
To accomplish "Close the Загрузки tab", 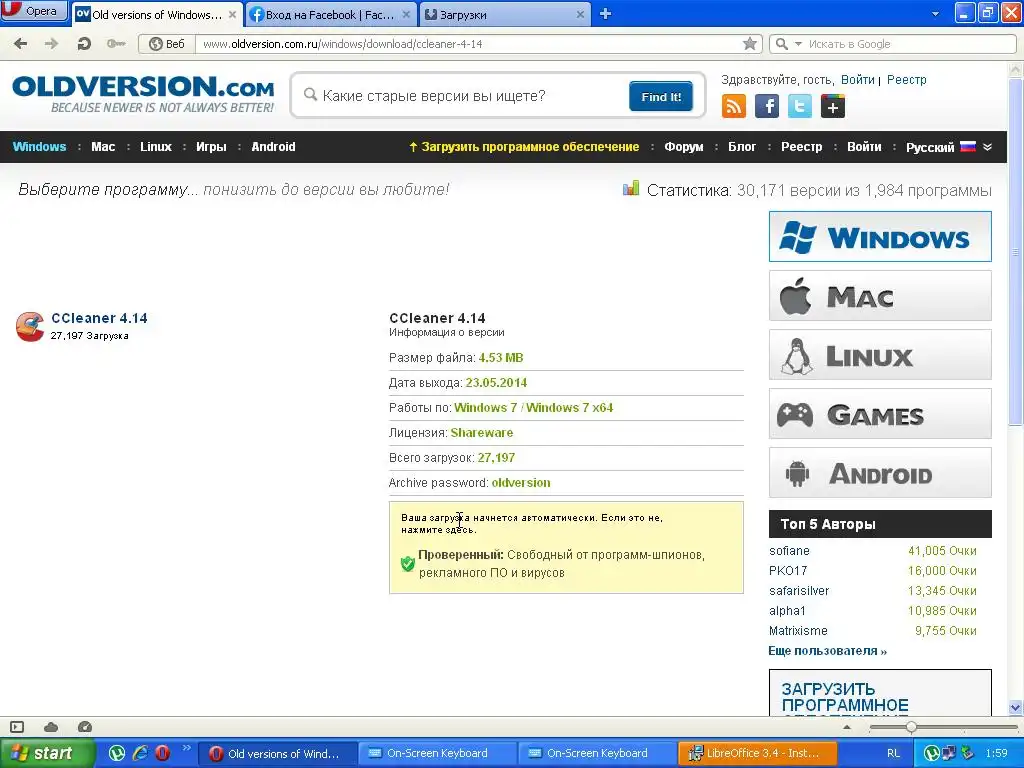I will pyautogui.click(x=580, y=14).
